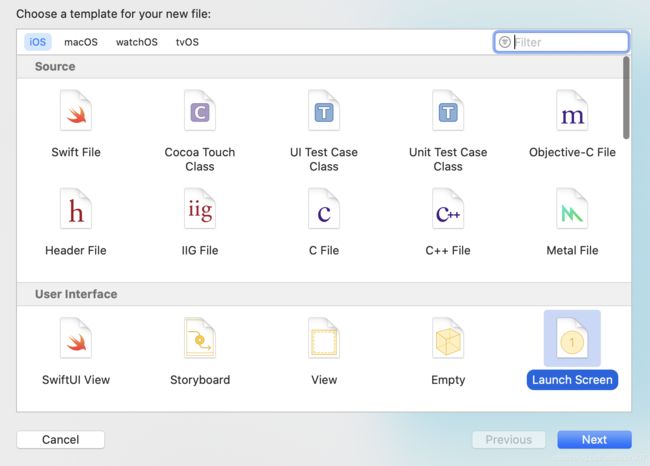The height and width of the screenshot is (466, 650).
Task: Click the 'SwiftUI View' label text
Action: point(76,380)
